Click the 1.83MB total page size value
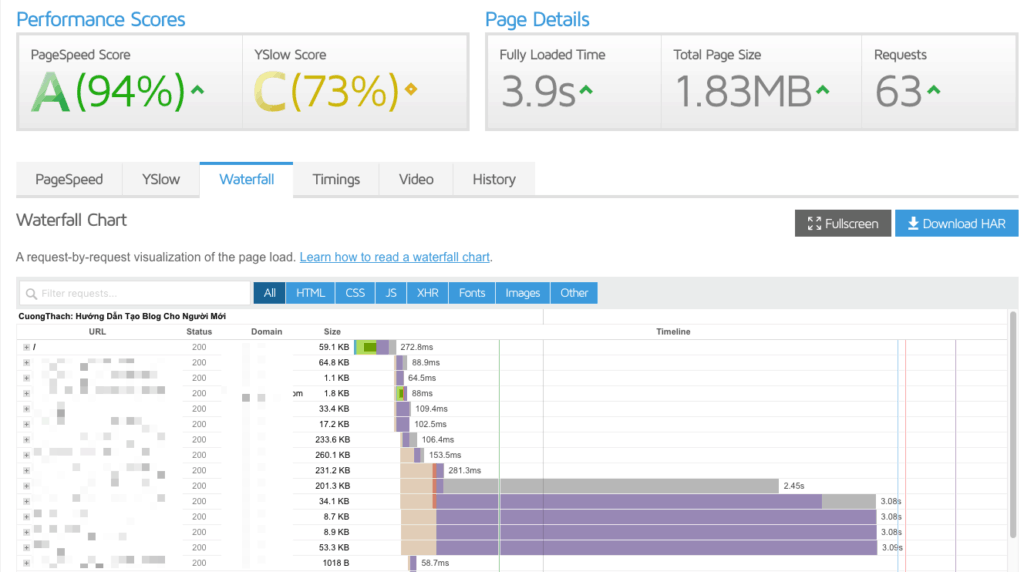 (x=743, y=91)
